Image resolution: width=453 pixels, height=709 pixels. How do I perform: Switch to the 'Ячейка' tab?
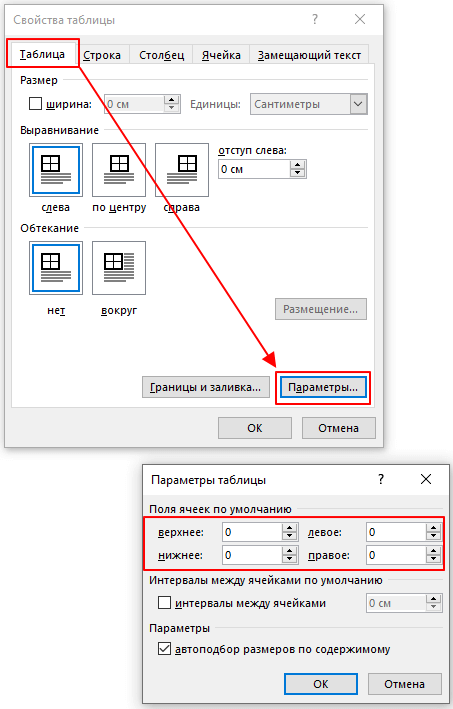coord(221,55)
